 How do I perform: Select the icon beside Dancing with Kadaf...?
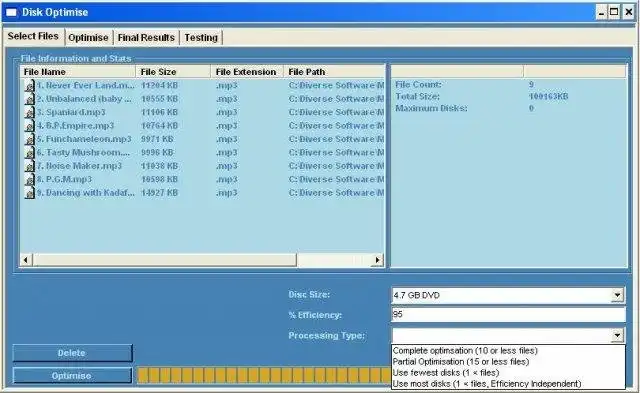click(29, 193)
